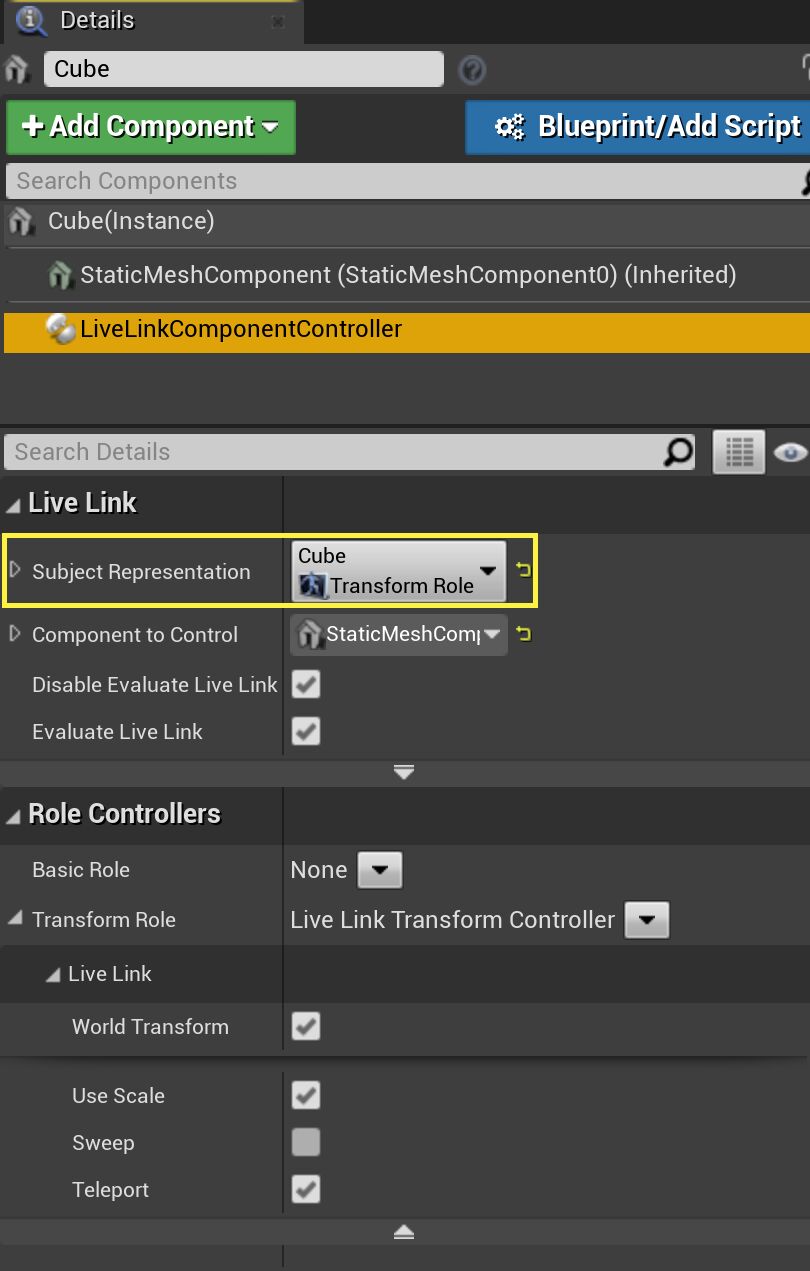Click the Add Component button

click(x=150, y=127)
